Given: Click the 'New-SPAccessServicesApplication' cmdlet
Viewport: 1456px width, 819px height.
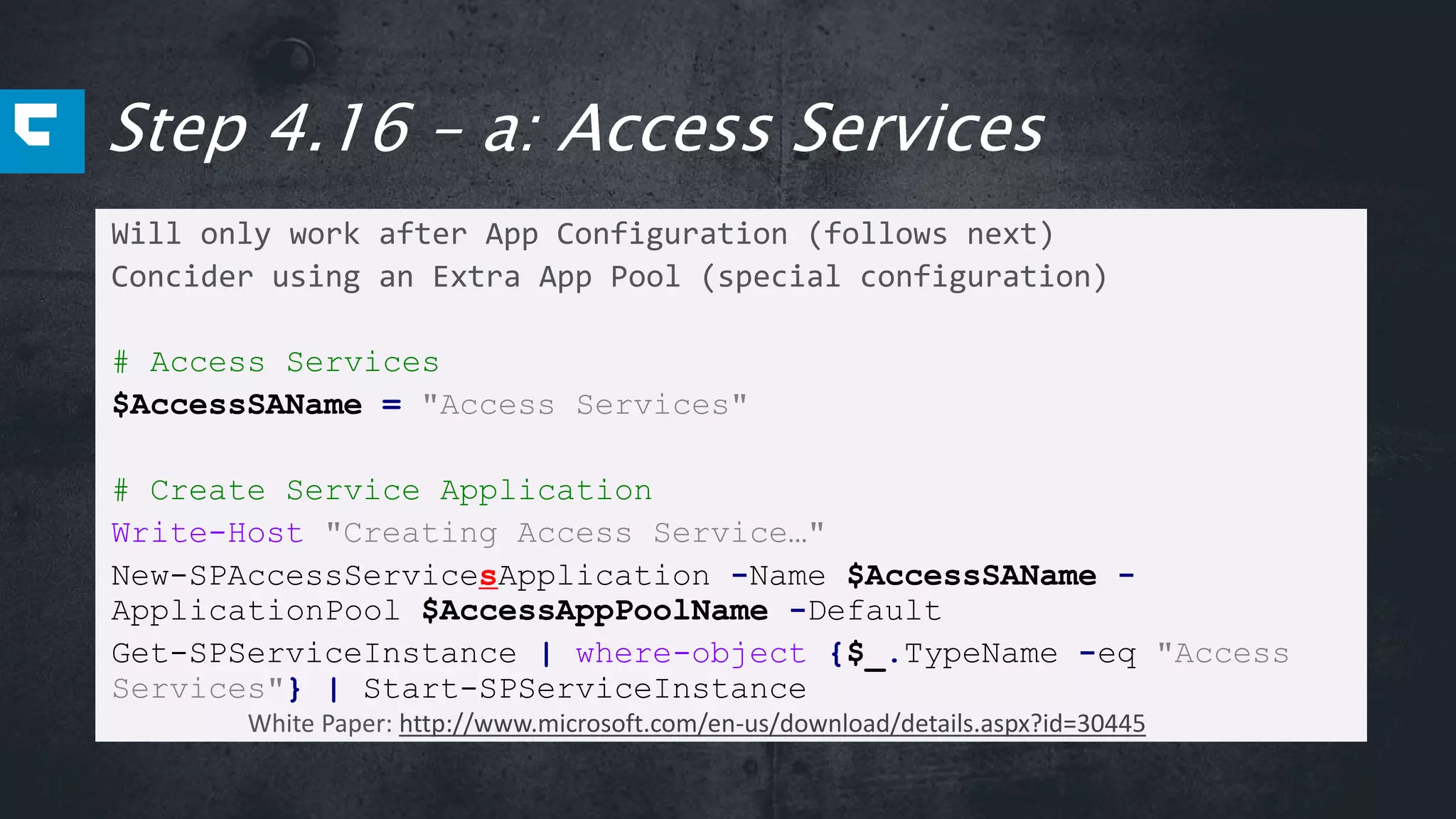Looking at the screenshot, I should 411,576.
